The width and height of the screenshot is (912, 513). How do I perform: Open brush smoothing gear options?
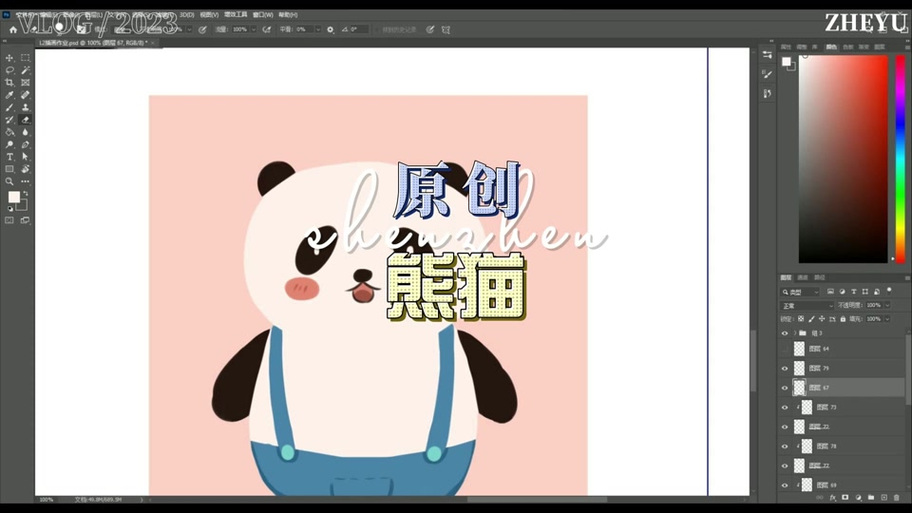pos(330,30)
